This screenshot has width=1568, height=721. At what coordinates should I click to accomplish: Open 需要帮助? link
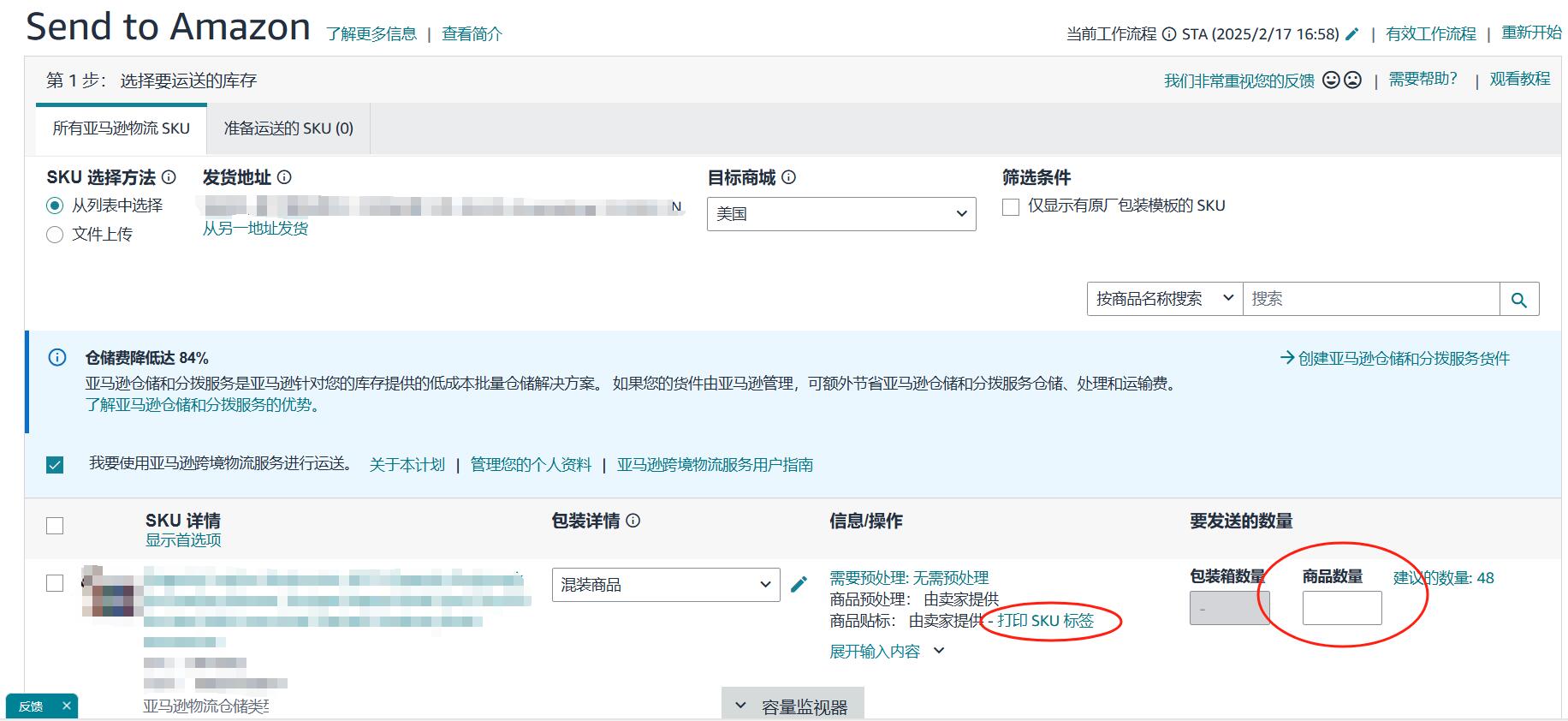pyautogui.click(x=1422, y=79)
